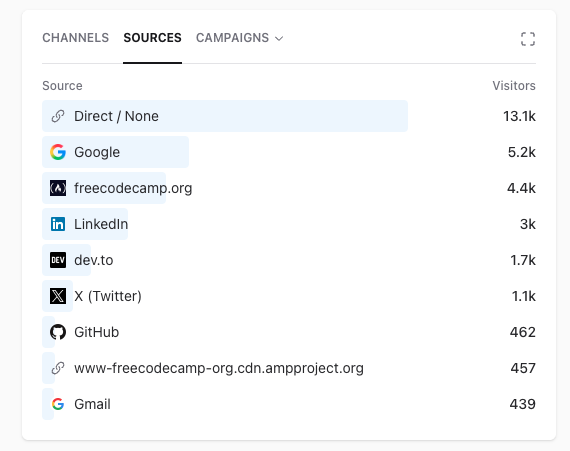Click the LinkedIn logo icon

point(58,224)
